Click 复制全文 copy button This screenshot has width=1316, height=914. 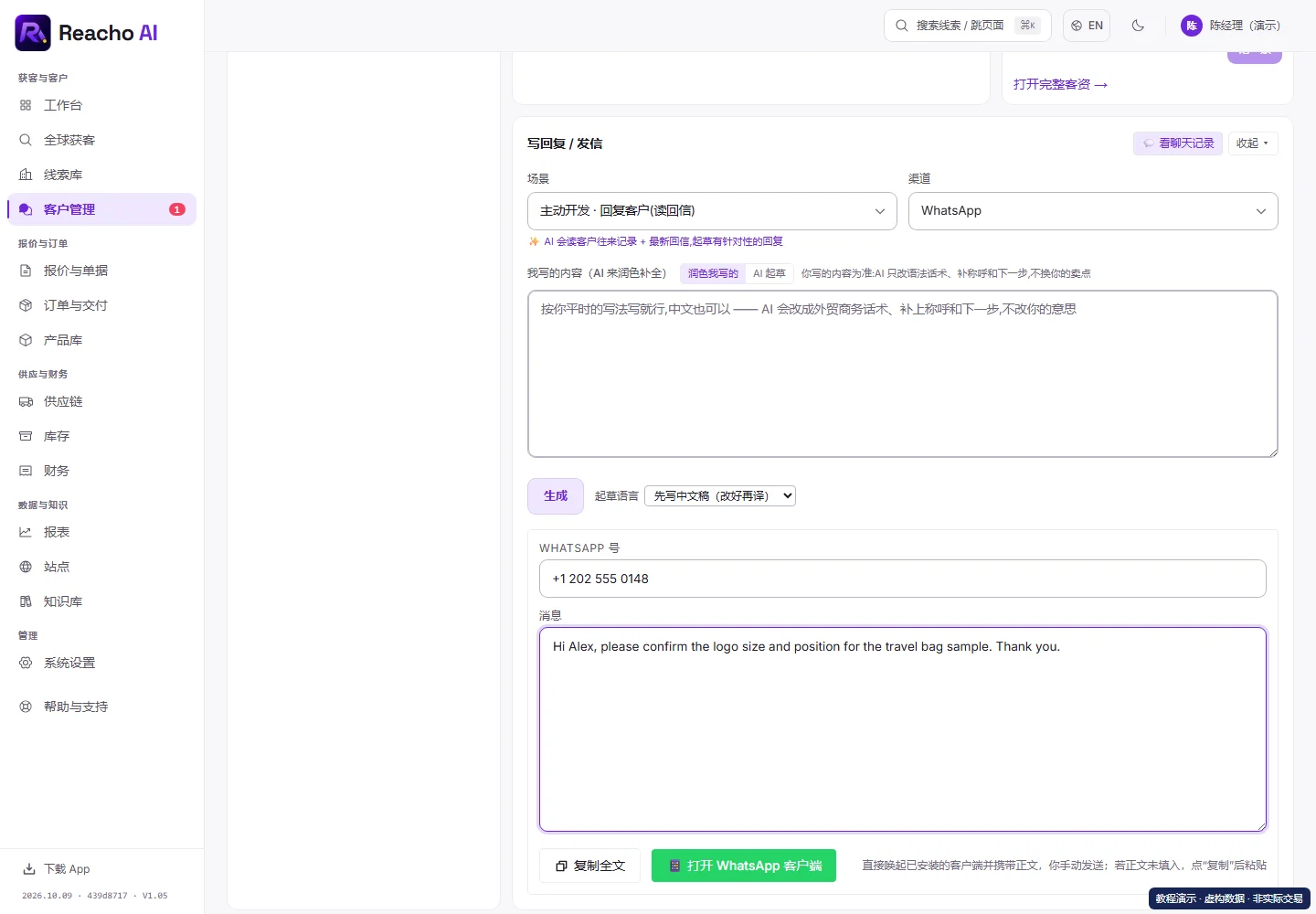pos(589,866)
